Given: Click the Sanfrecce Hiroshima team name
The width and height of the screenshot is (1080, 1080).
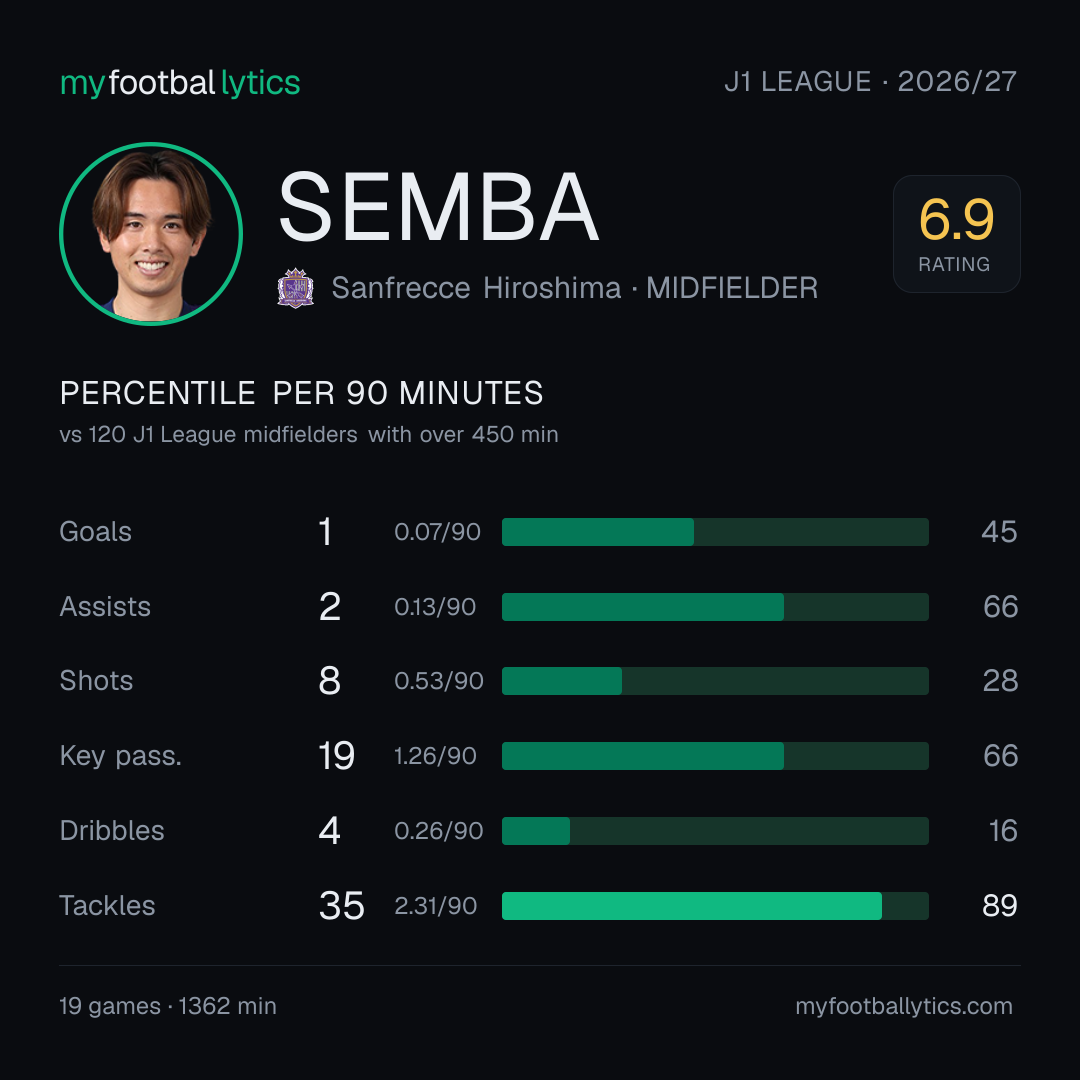Looking at the screenshot, I should [x=476, y=288].
